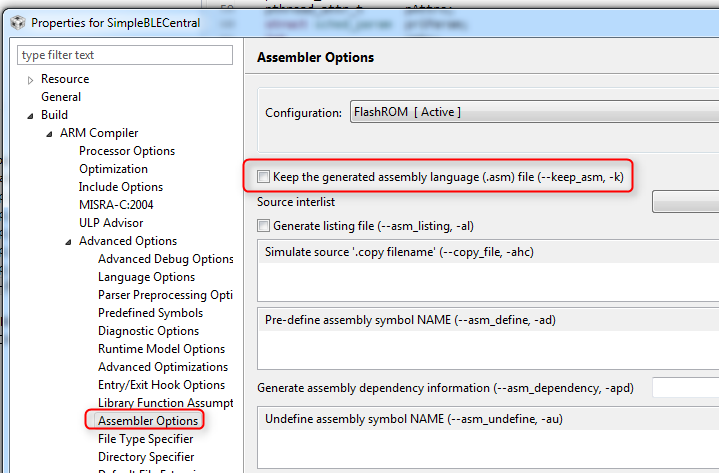Click the assembly dependency information field

click(685, 387)
